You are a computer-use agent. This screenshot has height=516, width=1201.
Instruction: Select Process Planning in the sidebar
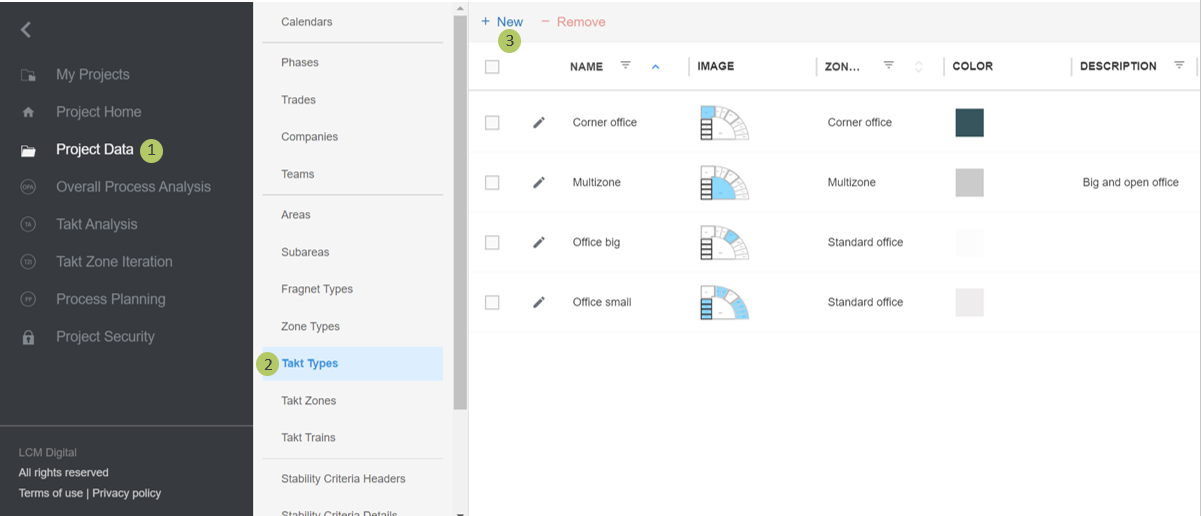[x=110, y=299]
